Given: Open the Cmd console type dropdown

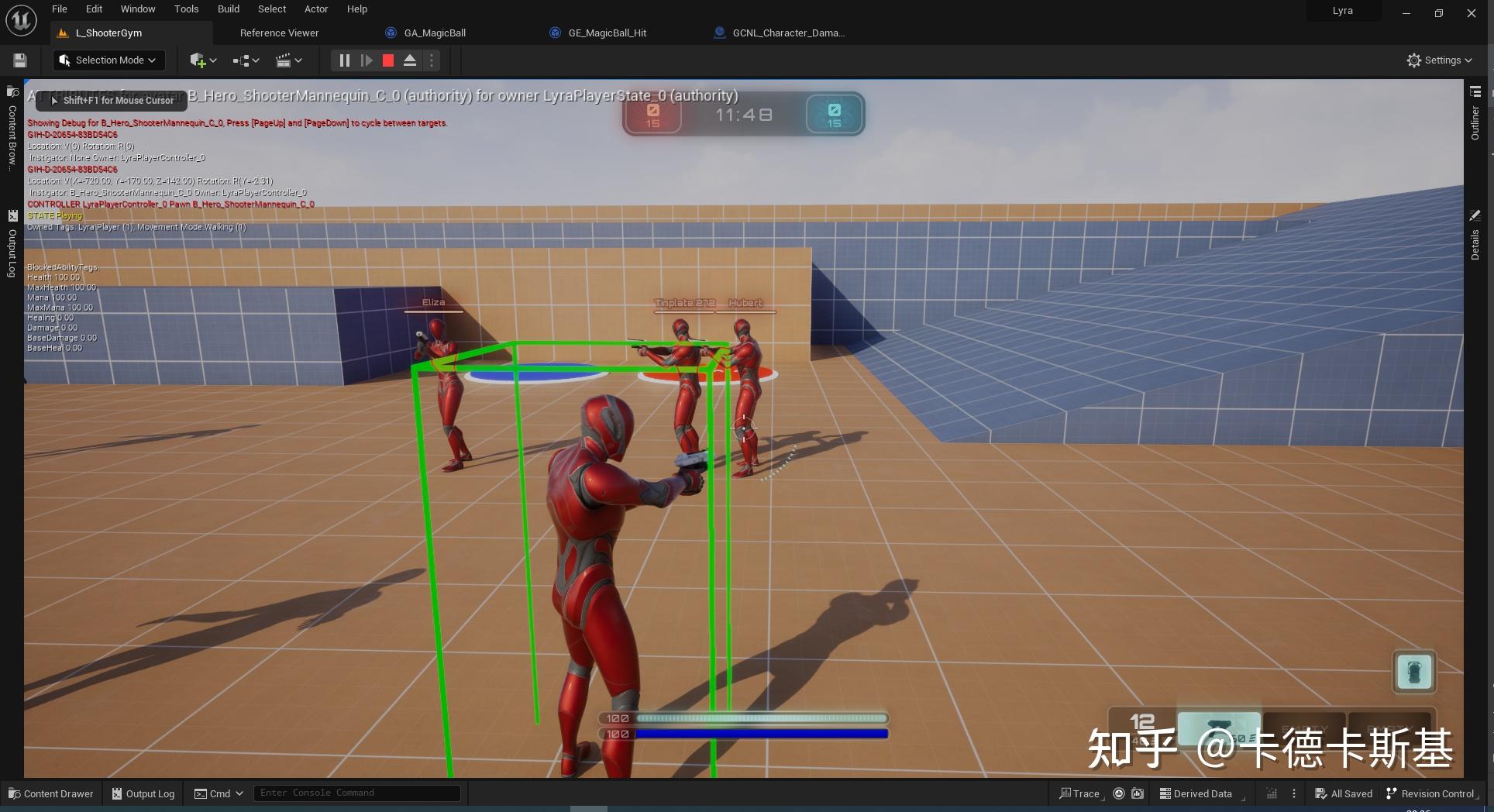Looking at the screenshot, I should [x=219, y=793].
